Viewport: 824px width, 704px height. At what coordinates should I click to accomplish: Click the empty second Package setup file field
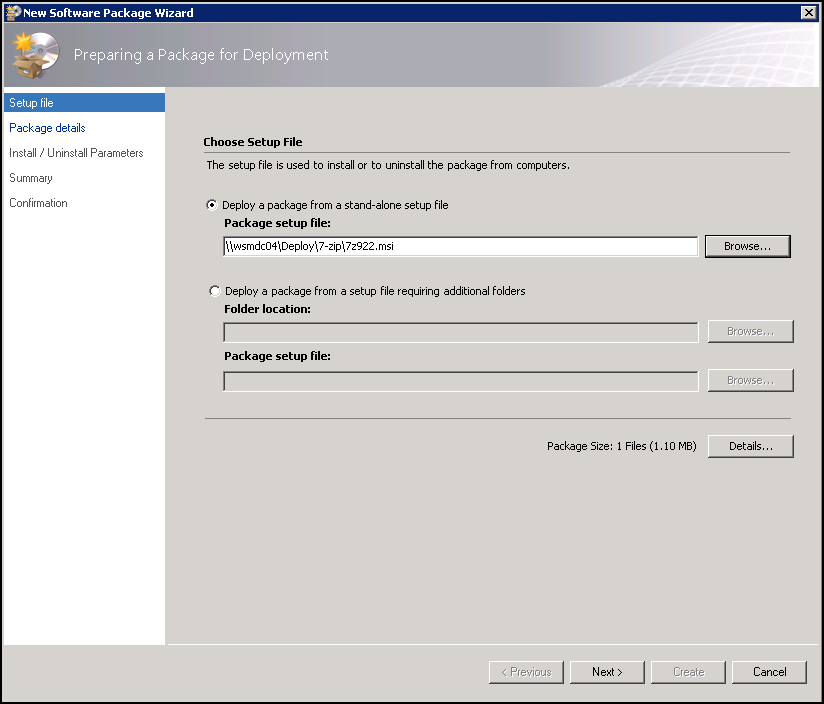click(x=460, y=380)
